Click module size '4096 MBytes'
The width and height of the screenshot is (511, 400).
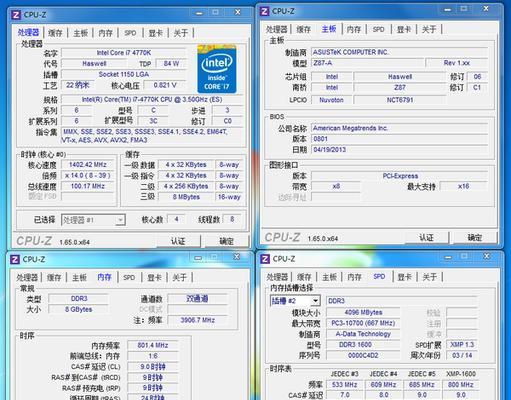point(363,312)
